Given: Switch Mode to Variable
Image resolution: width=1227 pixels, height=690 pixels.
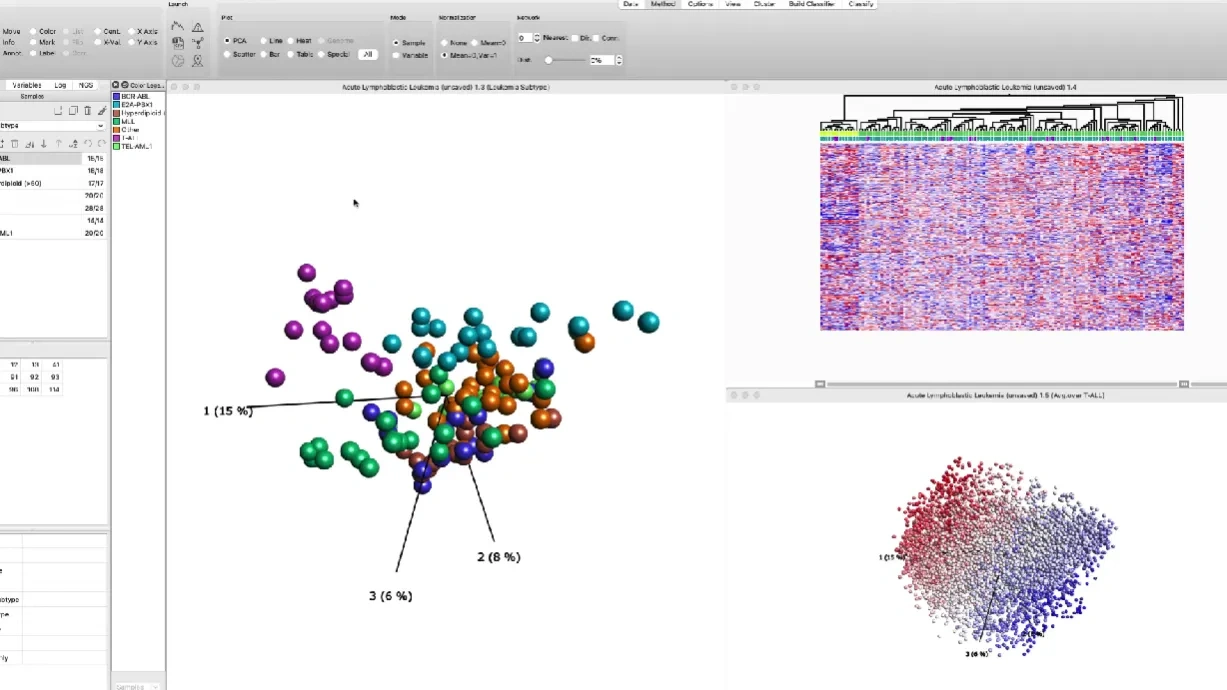Looking at the screenshot, I should pyautogui.click(x=397, y=55).
